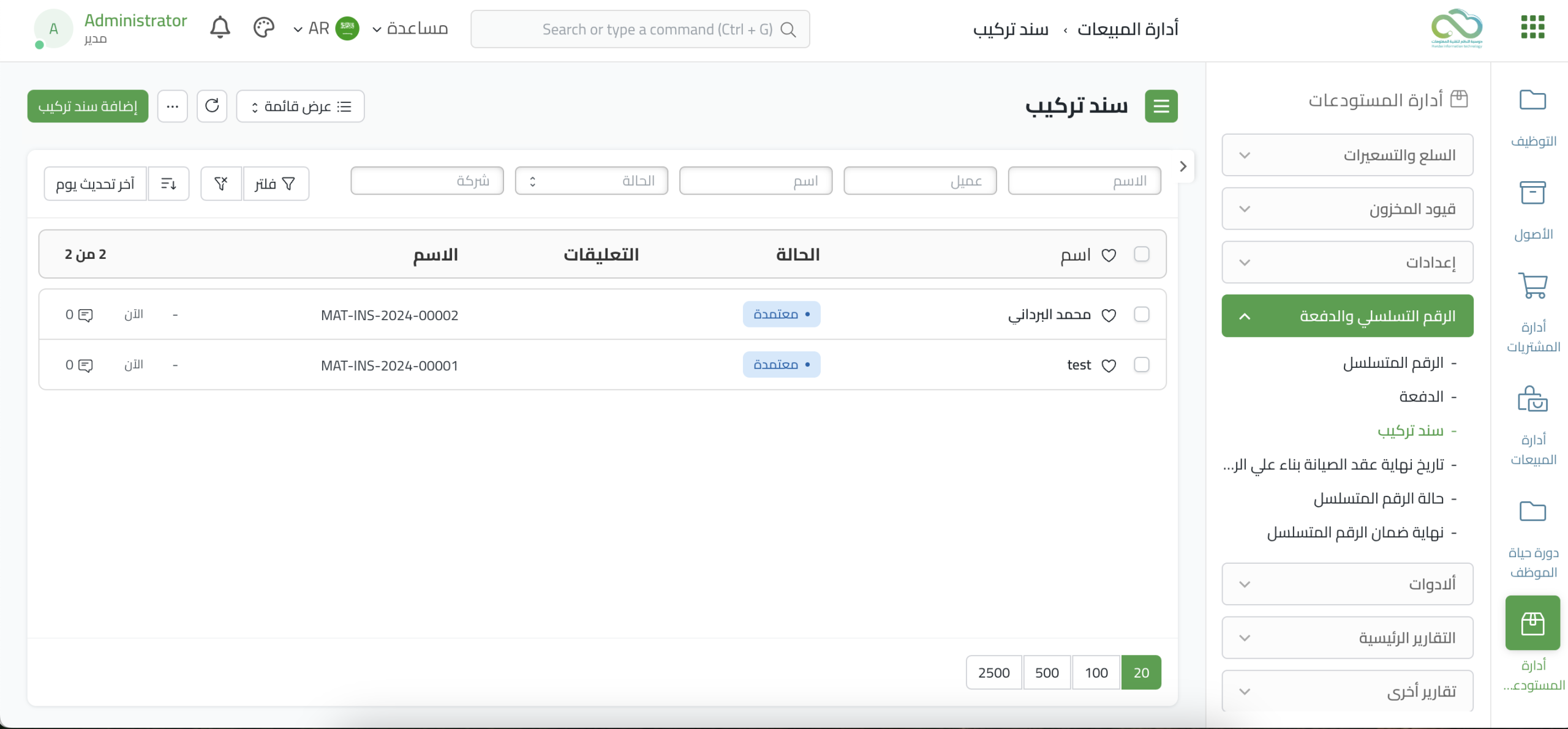Open the theme palette icon
Image resolution: width=1568 pixels, height=729 pixels.
point(263,28)
